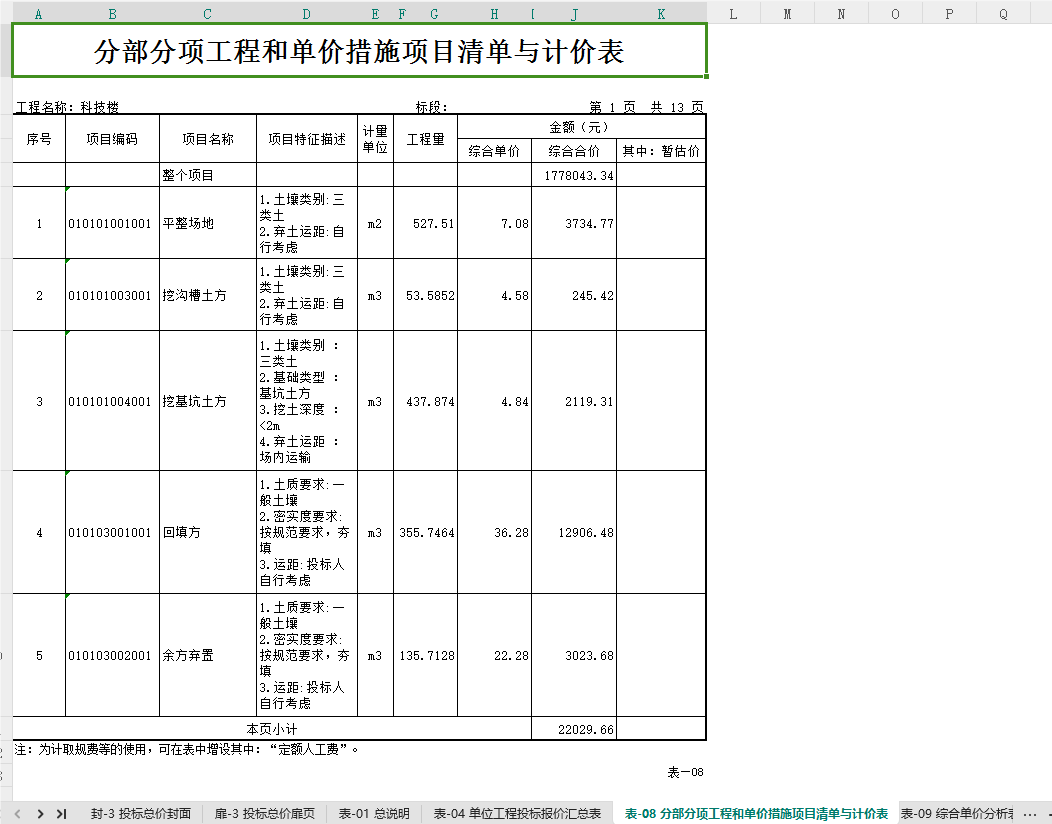Select the active 表-08 分部分项工程 sheet tab
Viewport: 1052px width, 824px height.
(756, 814)
